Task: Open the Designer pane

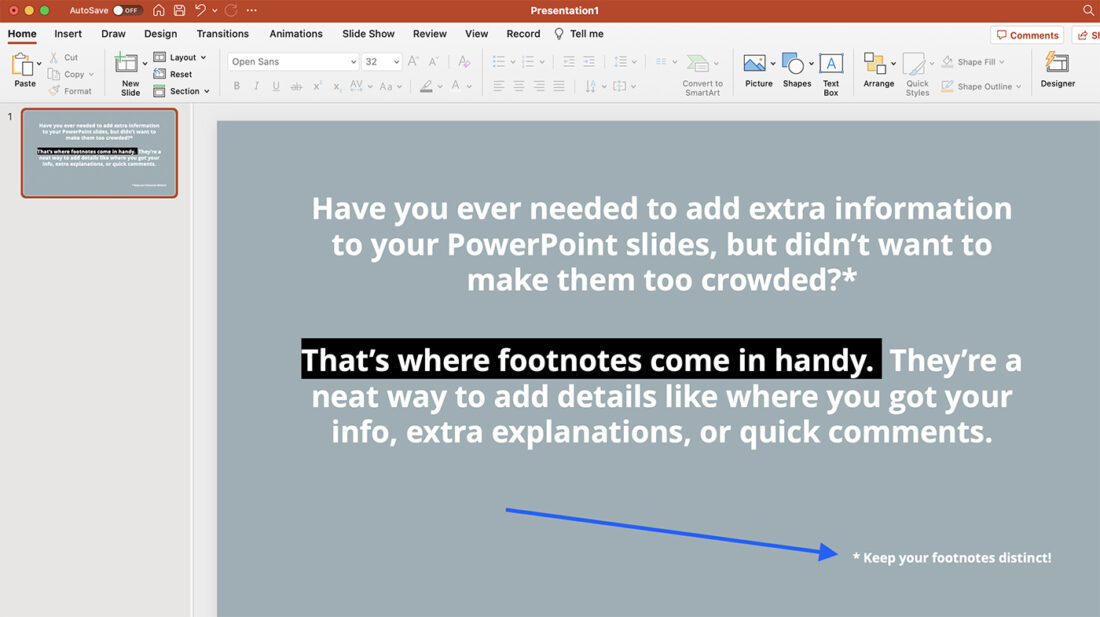Action: point(1057,67)
